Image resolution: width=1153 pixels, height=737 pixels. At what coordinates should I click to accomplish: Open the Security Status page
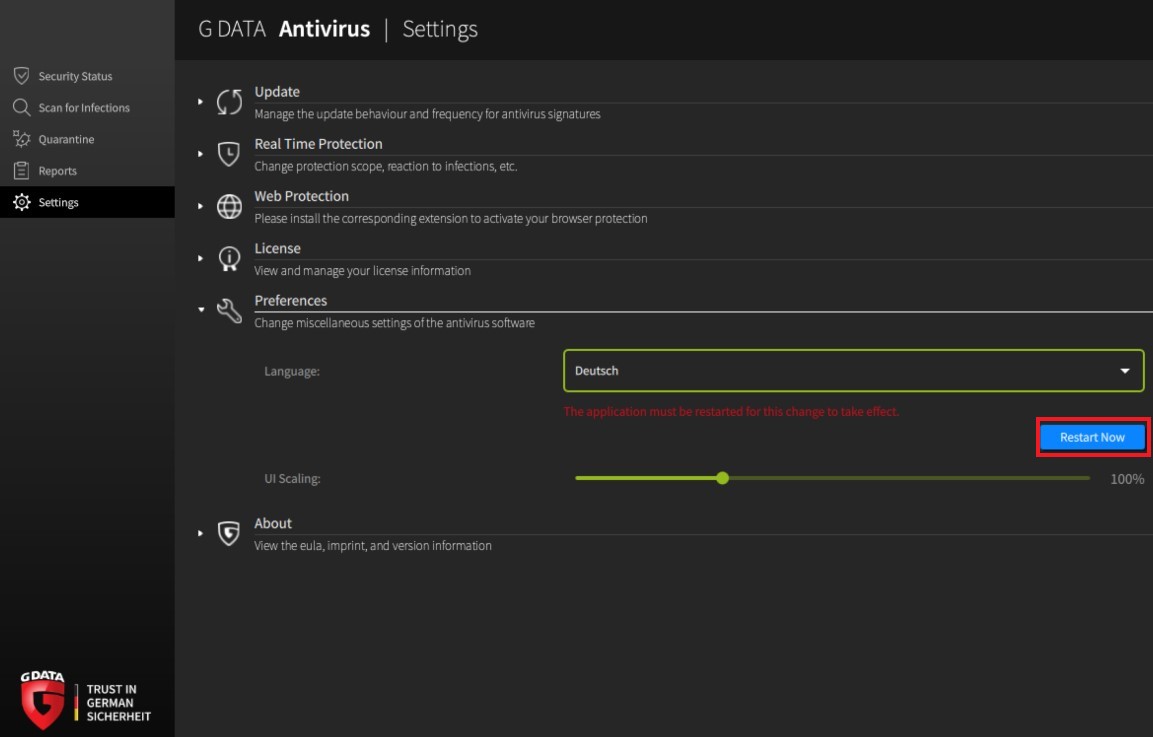(88, 76)
